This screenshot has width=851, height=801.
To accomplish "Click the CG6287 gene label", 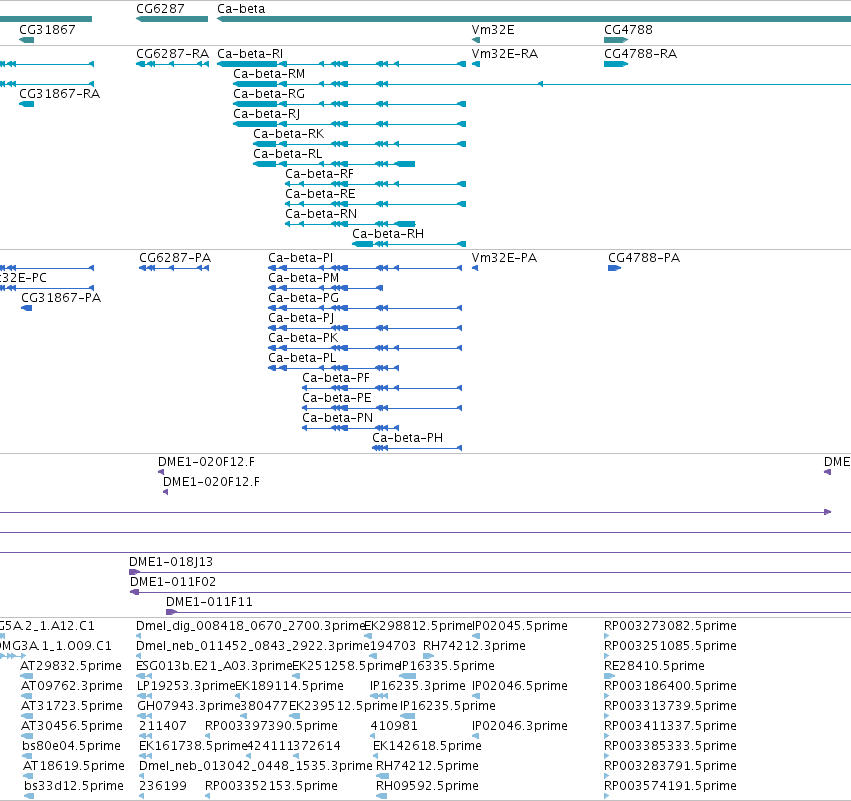I will coord(160,9).
